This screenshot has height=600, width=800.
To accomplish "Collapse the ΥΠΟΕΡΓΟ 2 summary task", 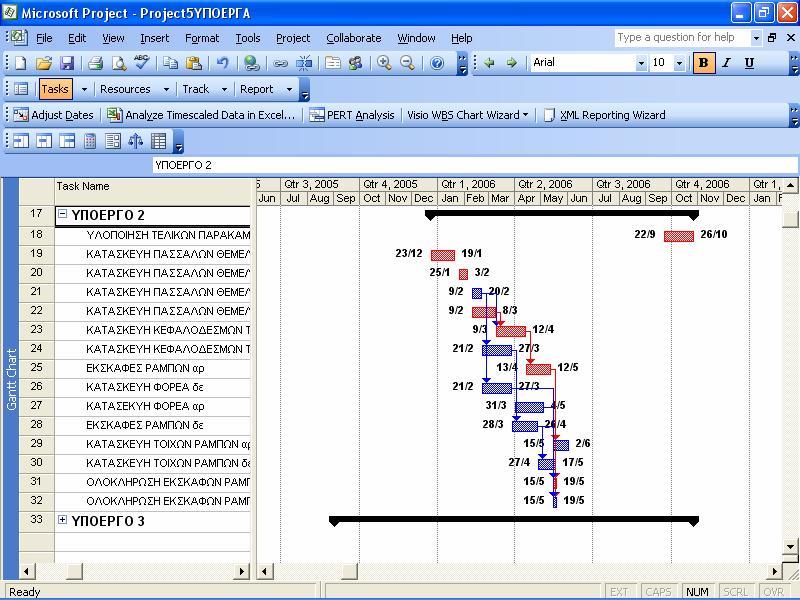I will pos(62,214).
